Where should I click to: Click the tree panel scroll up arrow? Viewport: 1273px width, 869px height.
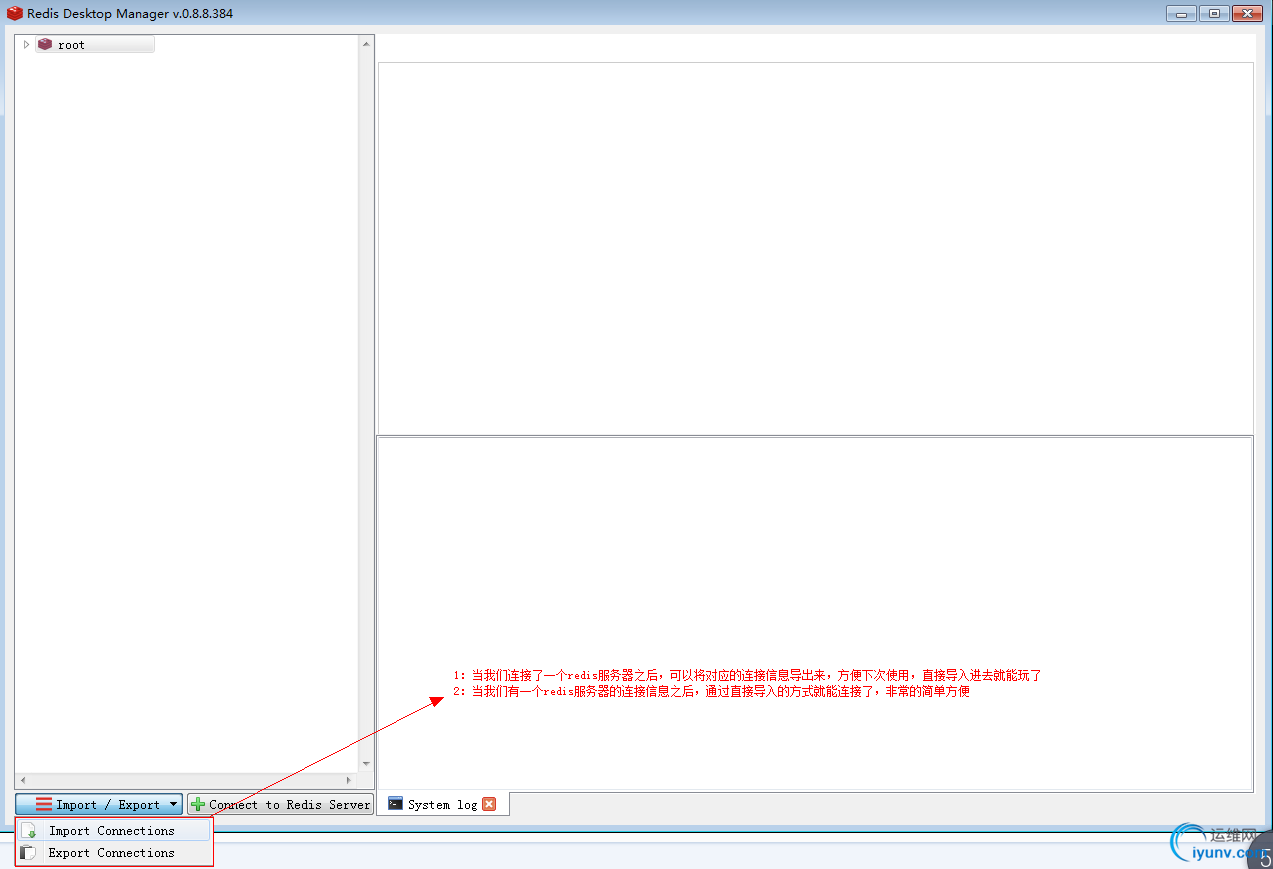(x=366, y=44)
